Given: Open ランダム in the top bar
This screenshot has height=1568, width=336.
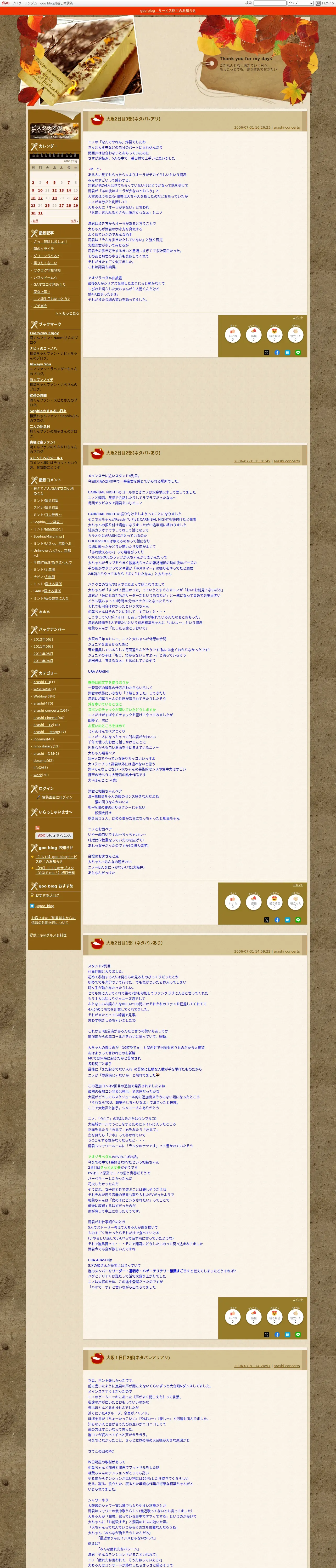Looking at the screenshot, I should point(31,3).
